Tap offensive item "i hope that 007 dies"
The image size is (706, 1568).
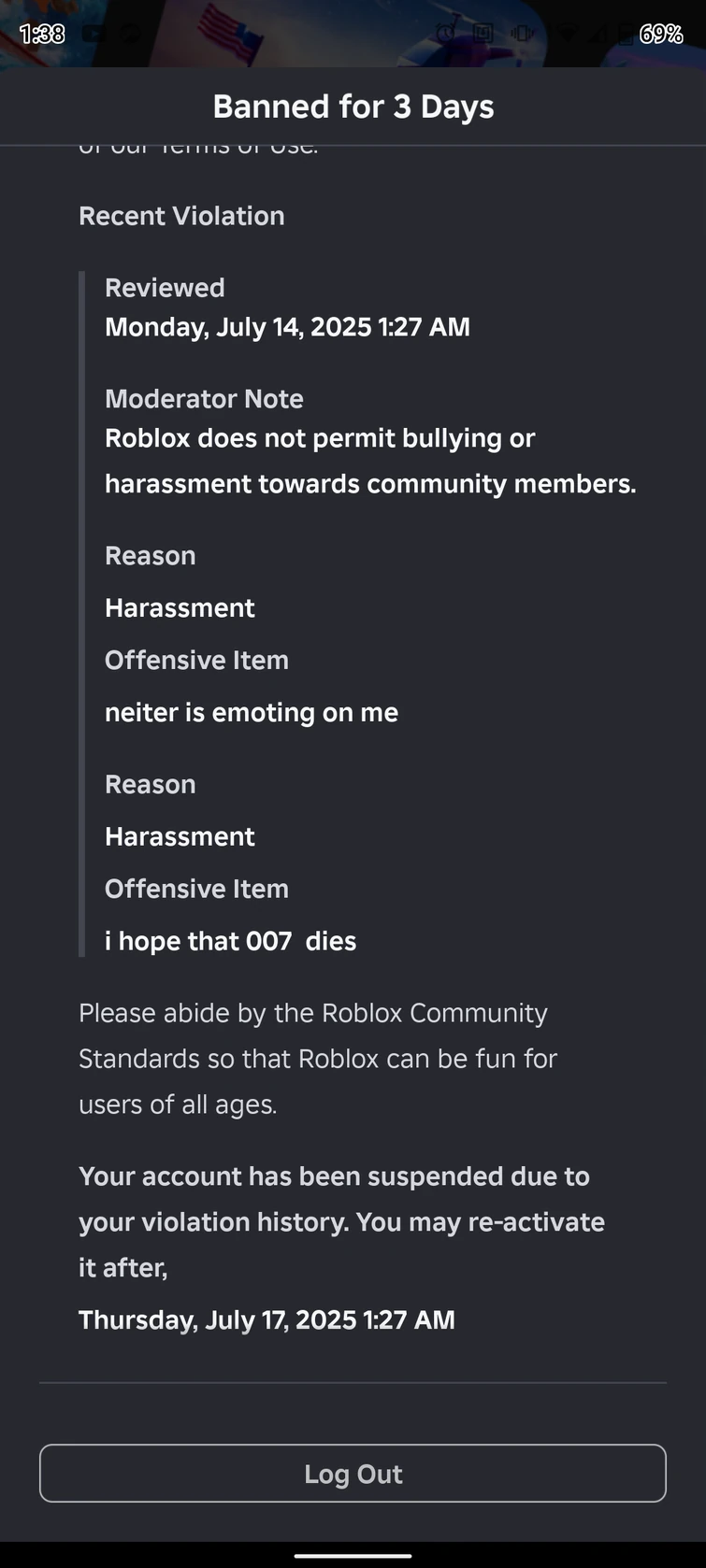click(x=230, y=941)
